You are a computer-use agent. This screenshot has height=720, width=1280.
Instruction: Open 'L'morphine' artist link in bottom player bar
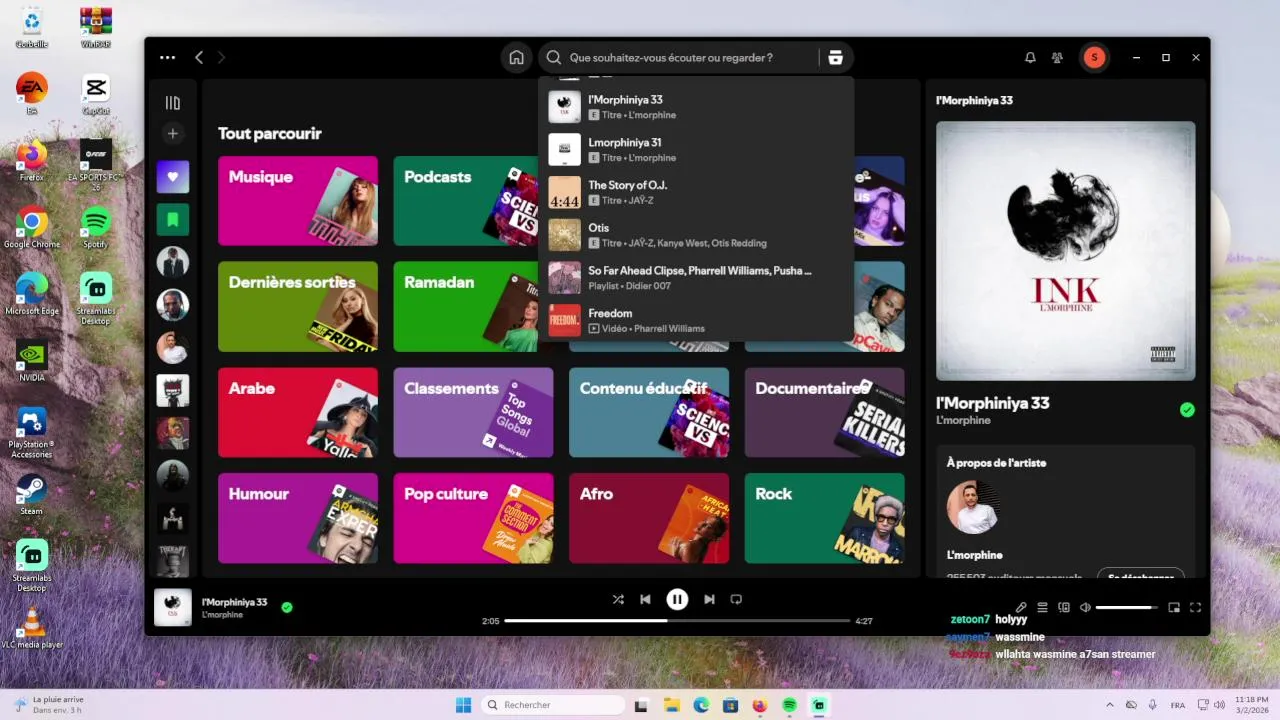point(222,615)
